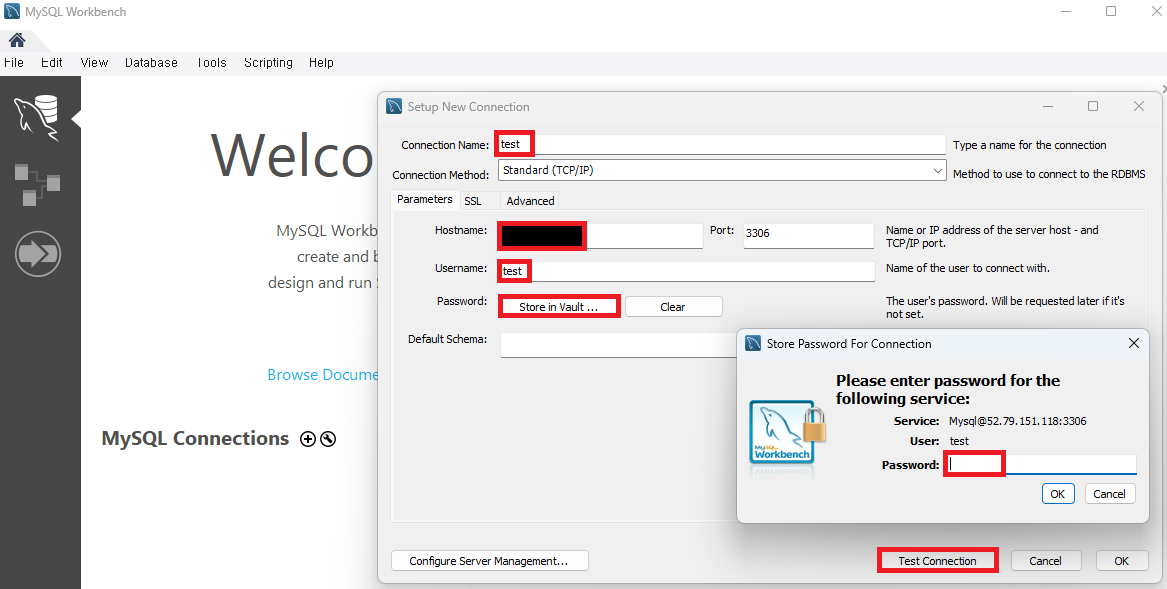This screenshot has width=1167, height=589.
Task: Click the Test Connection button
Action: click(937, 561)
